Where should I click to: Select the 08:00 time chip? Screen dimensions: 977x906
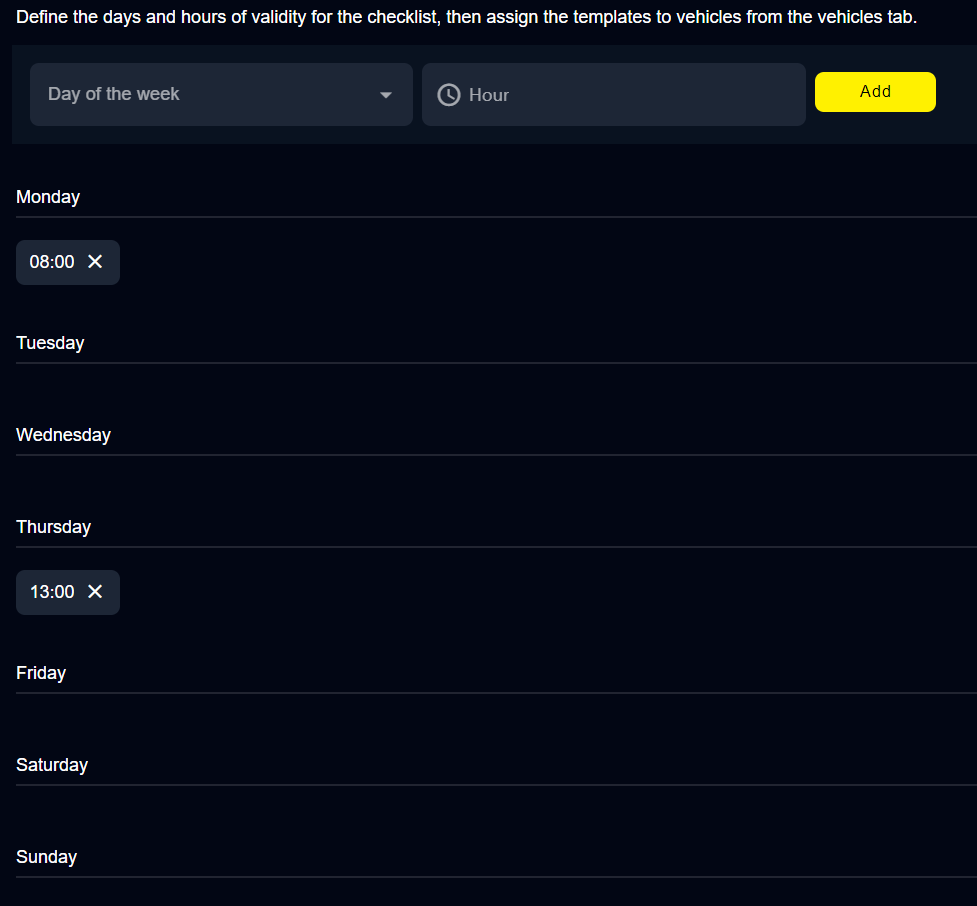(52, 262)
